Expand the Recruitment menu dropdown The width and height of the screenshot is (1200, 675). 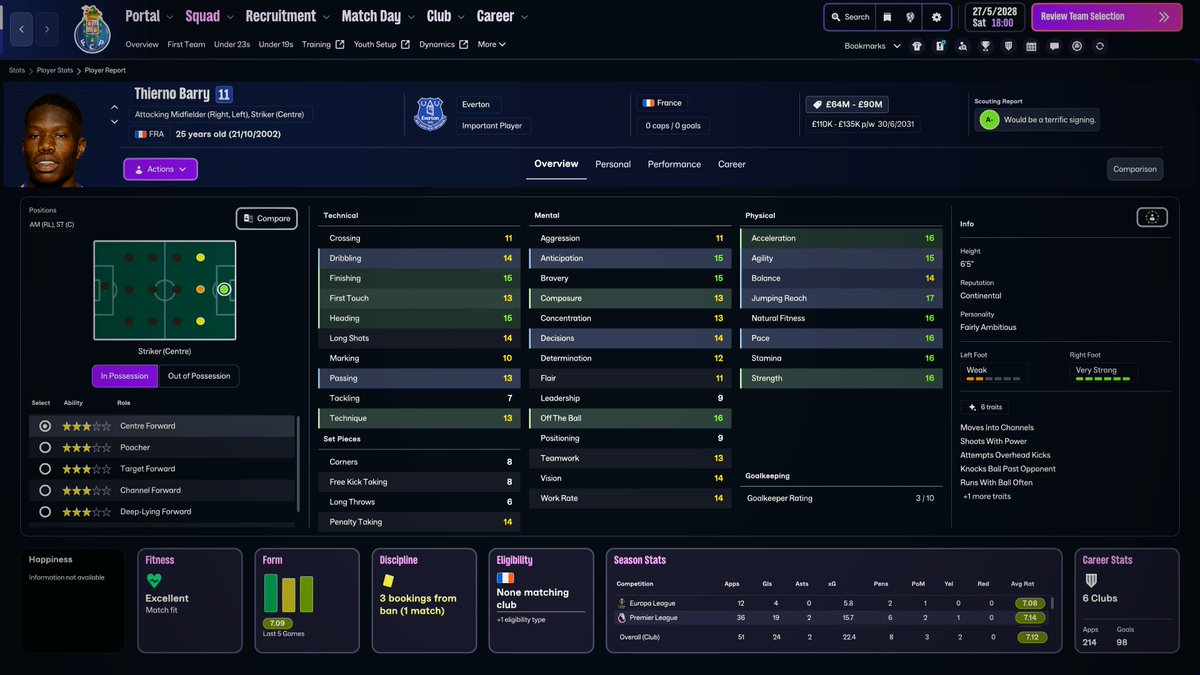pyautogui.click(x=288, y=16)
